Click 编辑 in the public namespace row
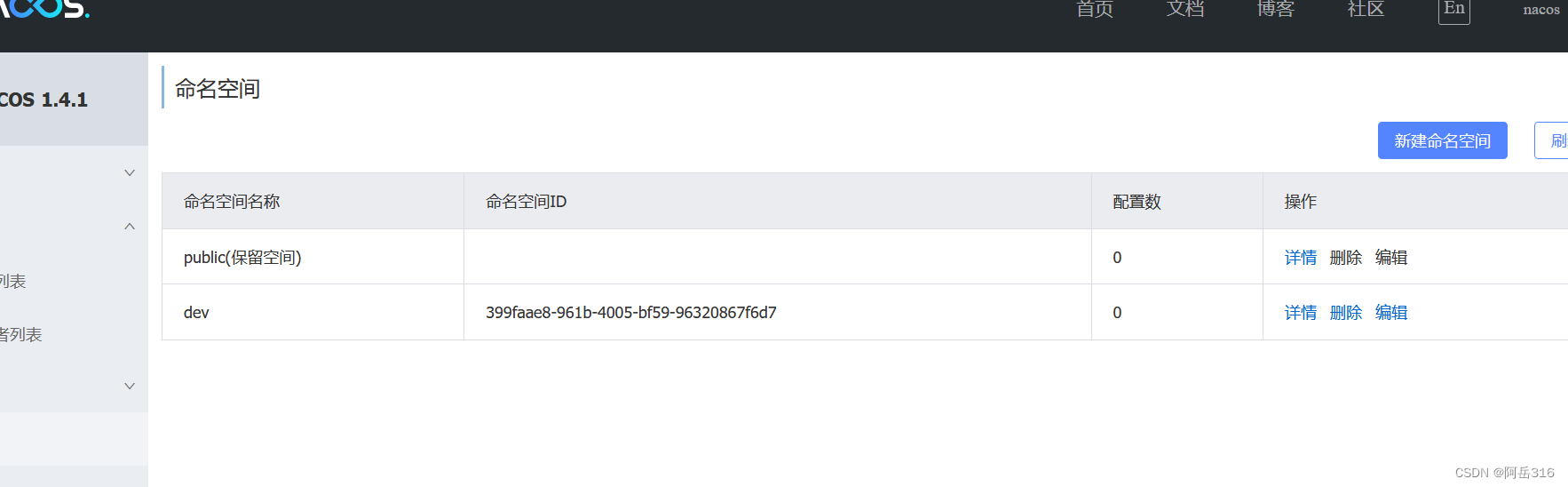This screenshot has width=1568, height=487. (1390, 258)
